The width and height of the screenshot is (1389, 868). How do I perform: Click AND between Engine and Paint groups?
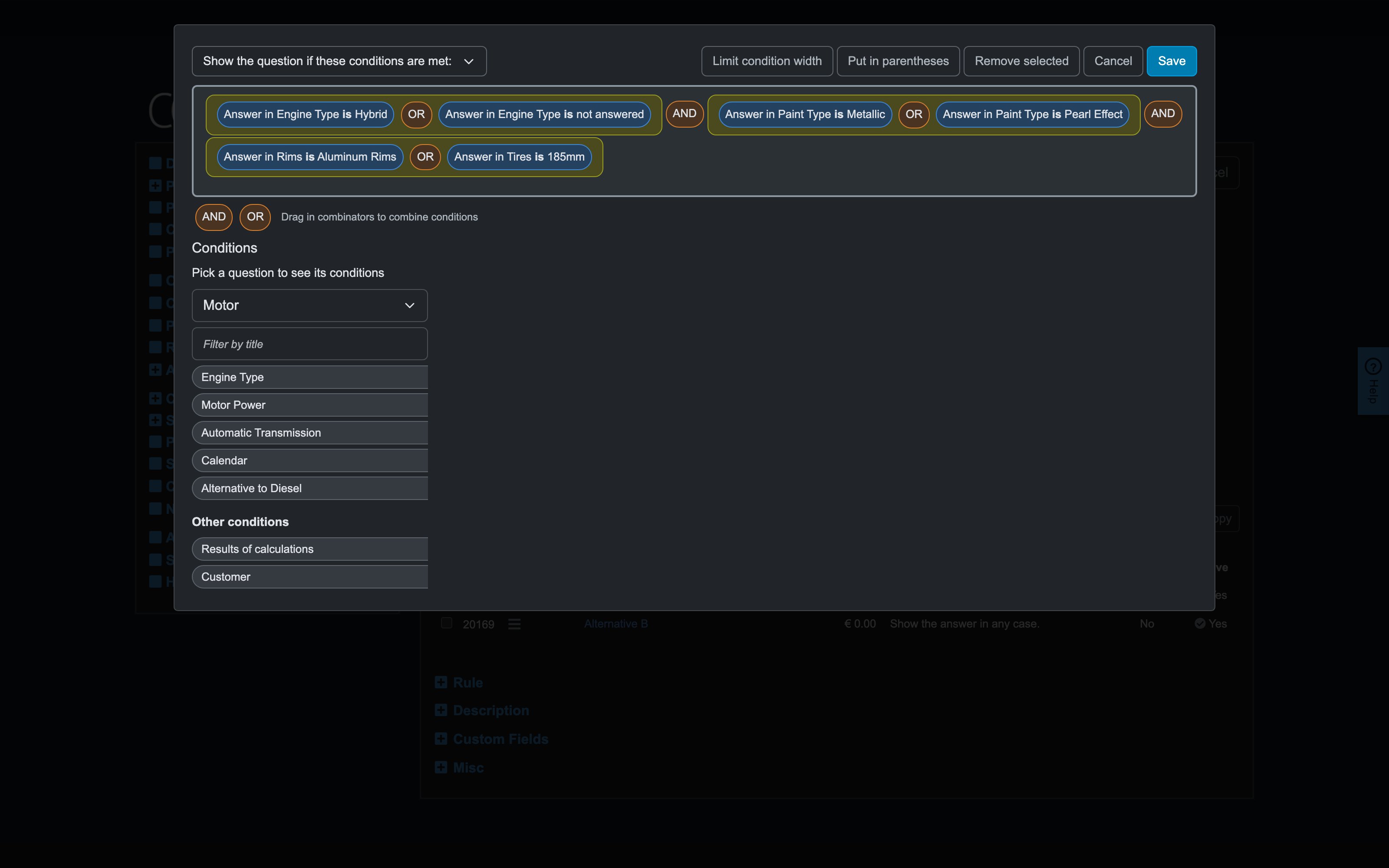point(684,114)
